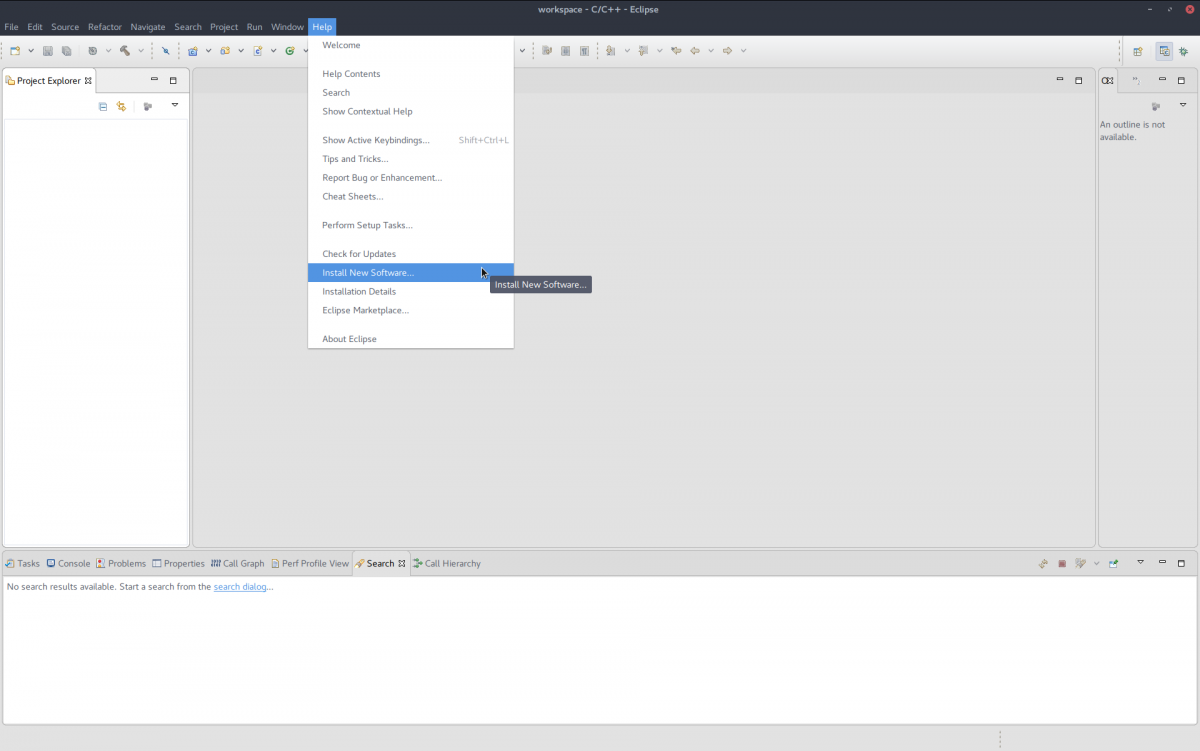
Task: Click the Forward navigation arrow icon
Action: tap(728, 51)
